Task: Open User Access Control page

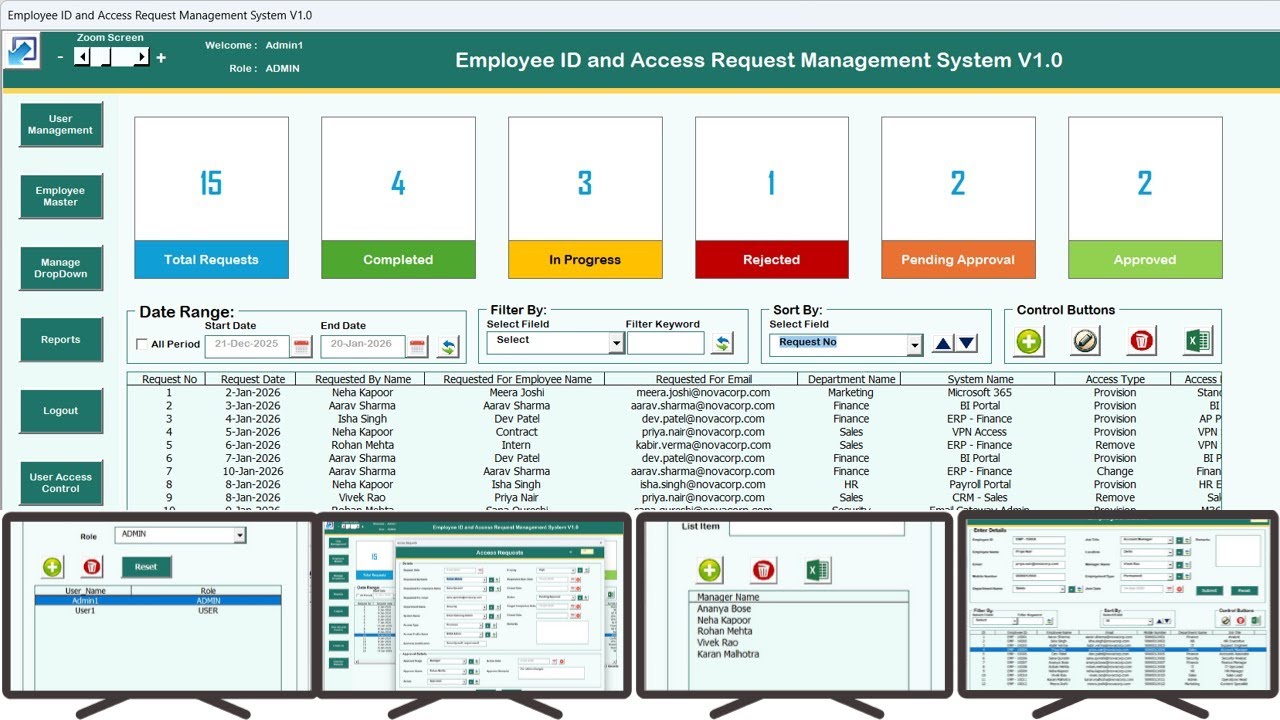Action: (x=61, y=483)
